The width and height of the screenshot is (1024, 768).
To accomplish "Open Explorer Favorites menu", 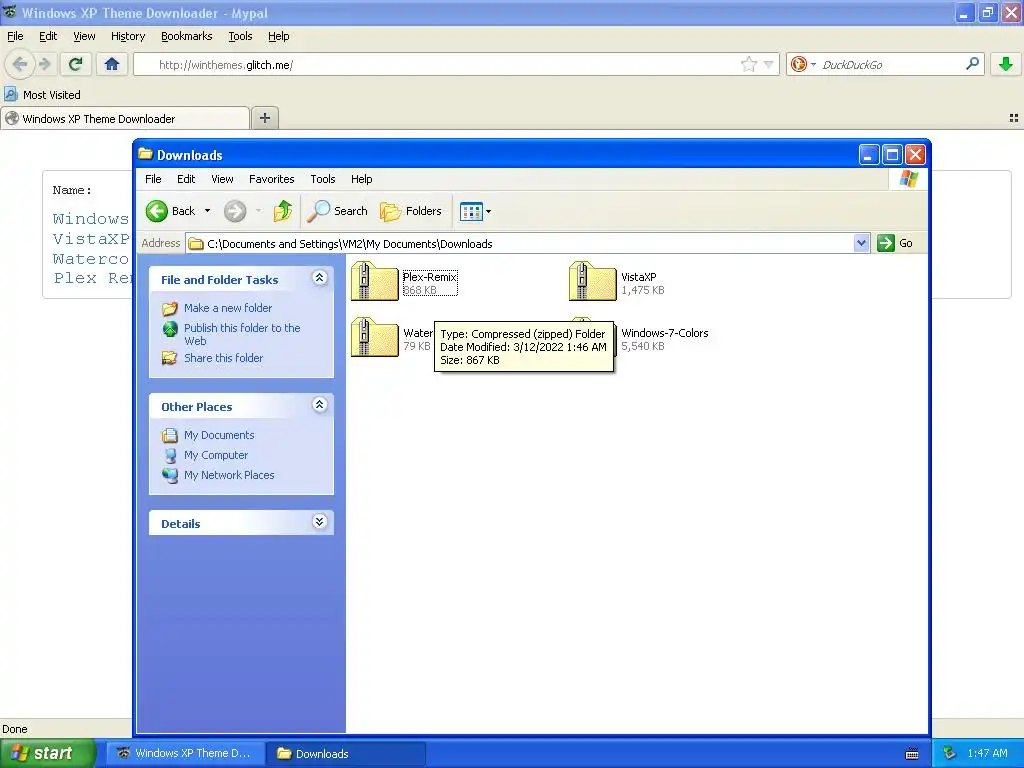I will (x=271, y=179).
